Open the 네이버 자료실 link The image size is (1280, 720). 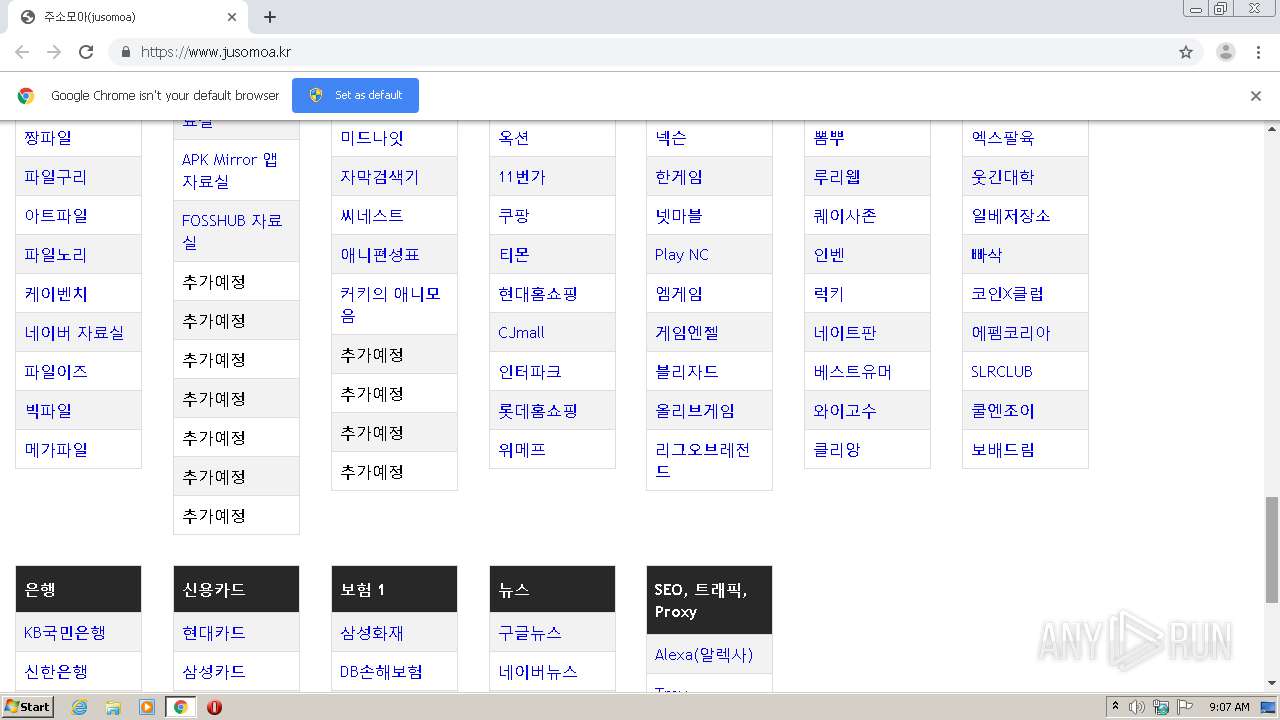coord(74,333)
